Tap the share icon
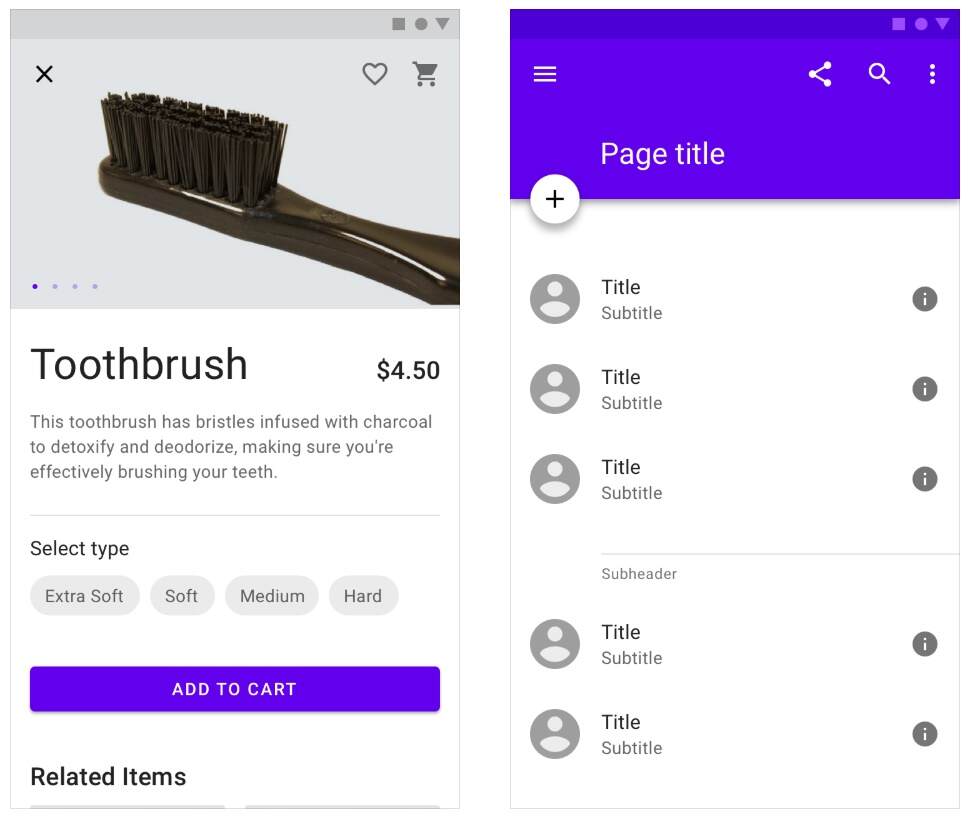The height and width of the screenshot is (816, 970). (820, 74)
